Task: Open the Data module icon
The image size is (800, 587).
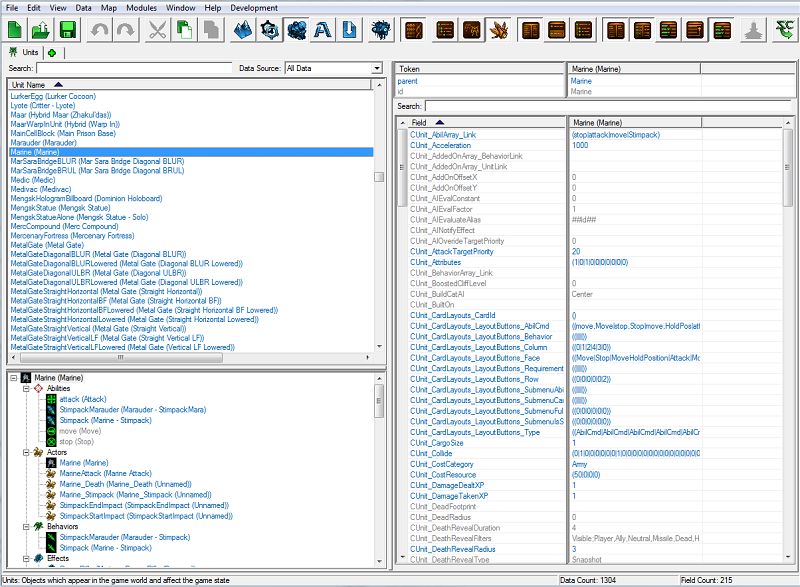Action: (x=296, y=30)
